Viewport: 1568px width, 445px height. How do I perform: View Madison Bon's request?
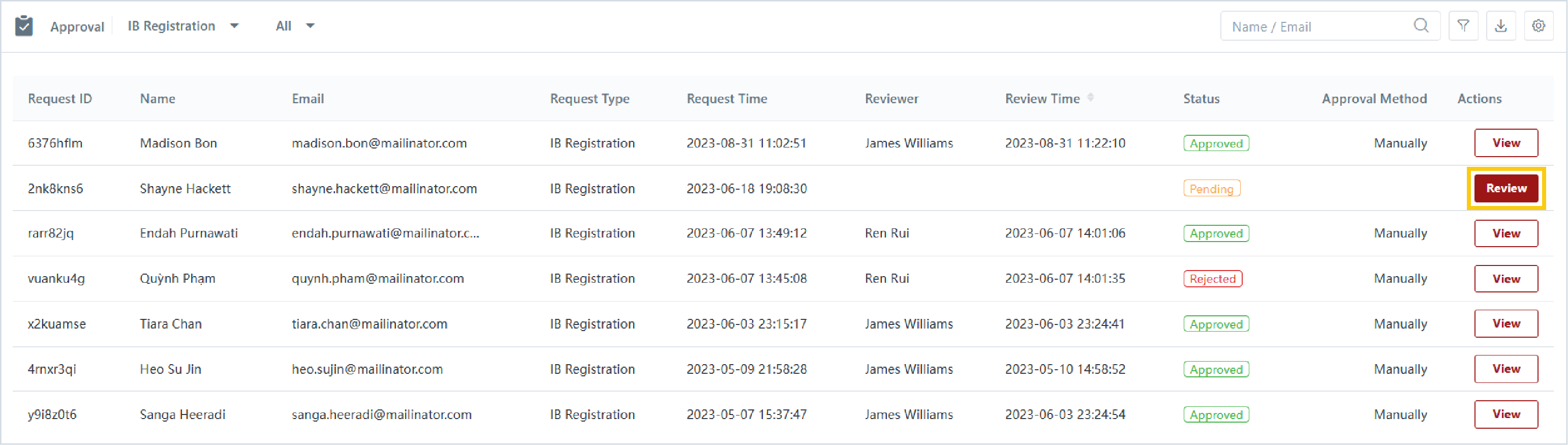1506,143
